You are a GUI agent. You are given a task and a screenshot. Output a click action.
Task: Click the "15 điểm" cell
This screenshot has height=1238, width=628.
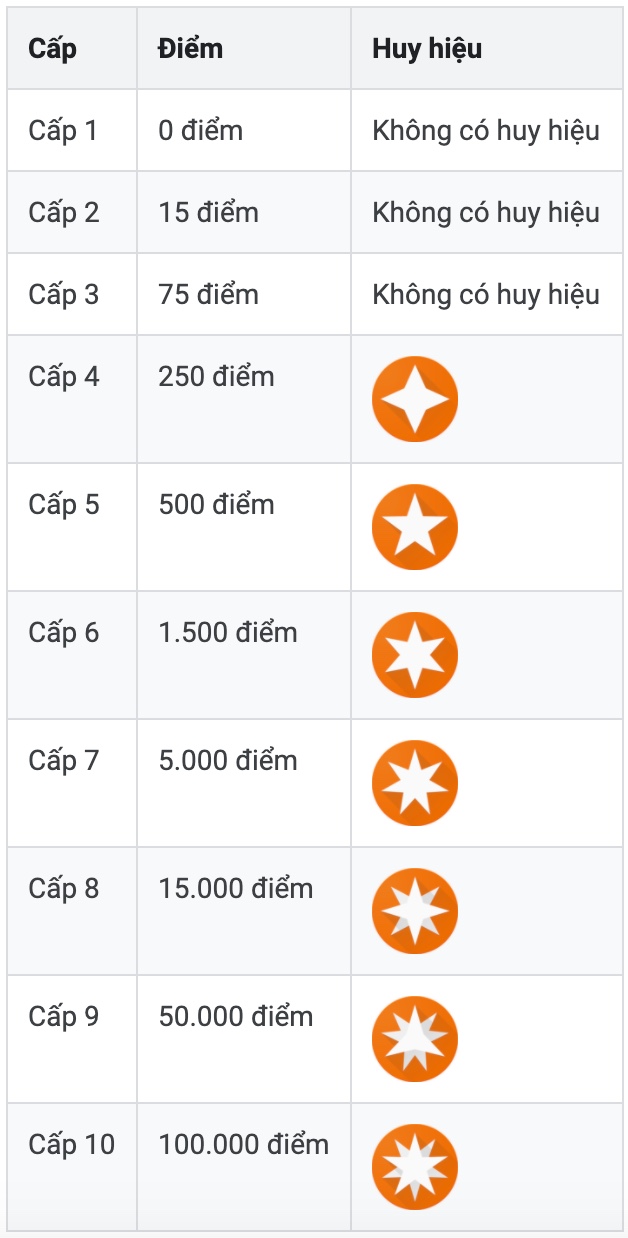[208, 212]
